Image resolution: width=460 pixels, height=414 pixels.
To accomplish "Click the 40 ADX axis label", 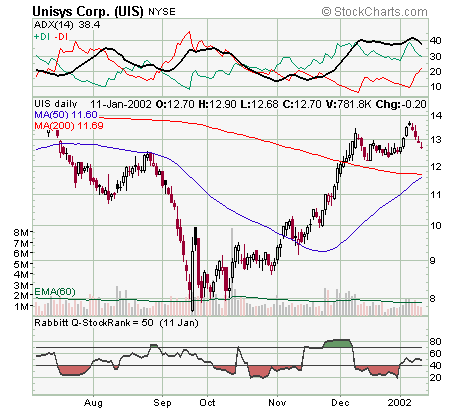I will (436, 41).
